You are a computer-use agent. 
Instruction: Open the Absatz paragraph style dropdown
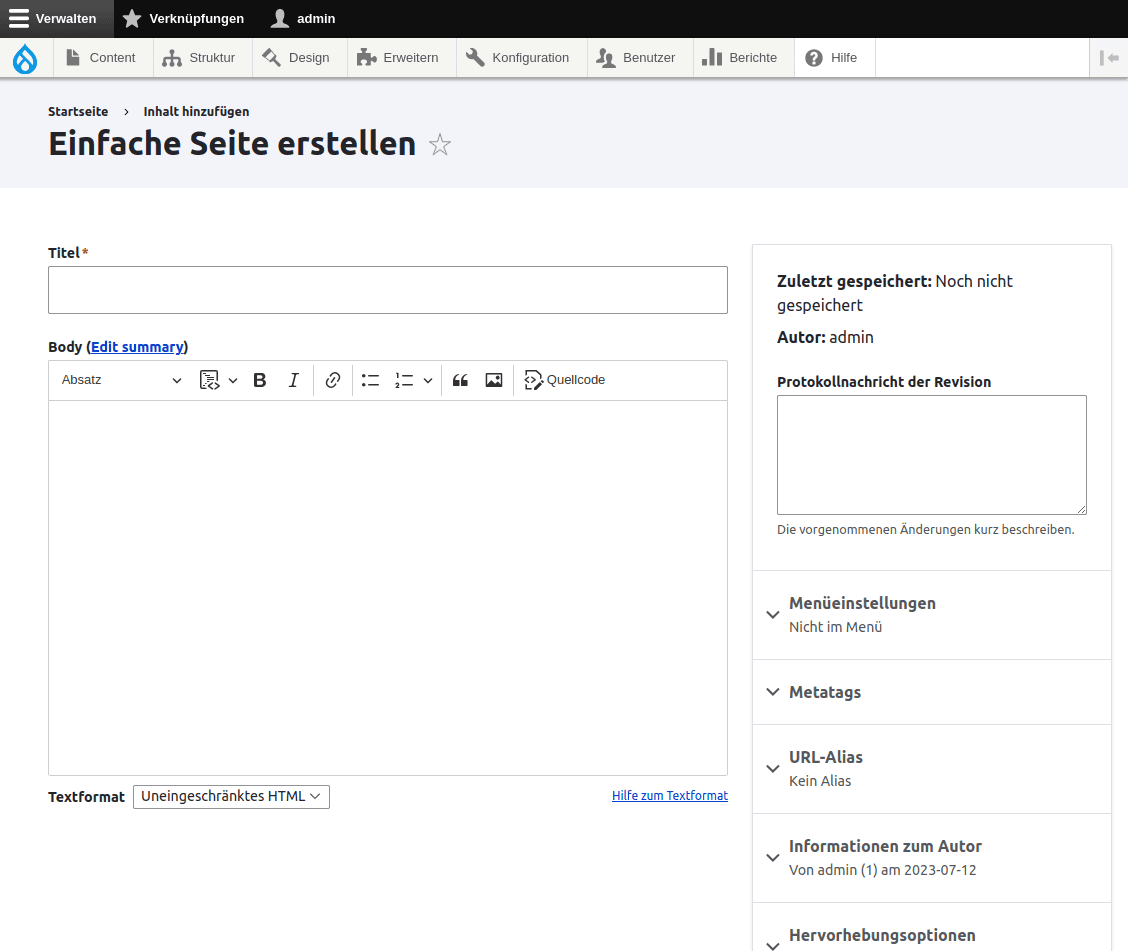[x=120, y=380]
